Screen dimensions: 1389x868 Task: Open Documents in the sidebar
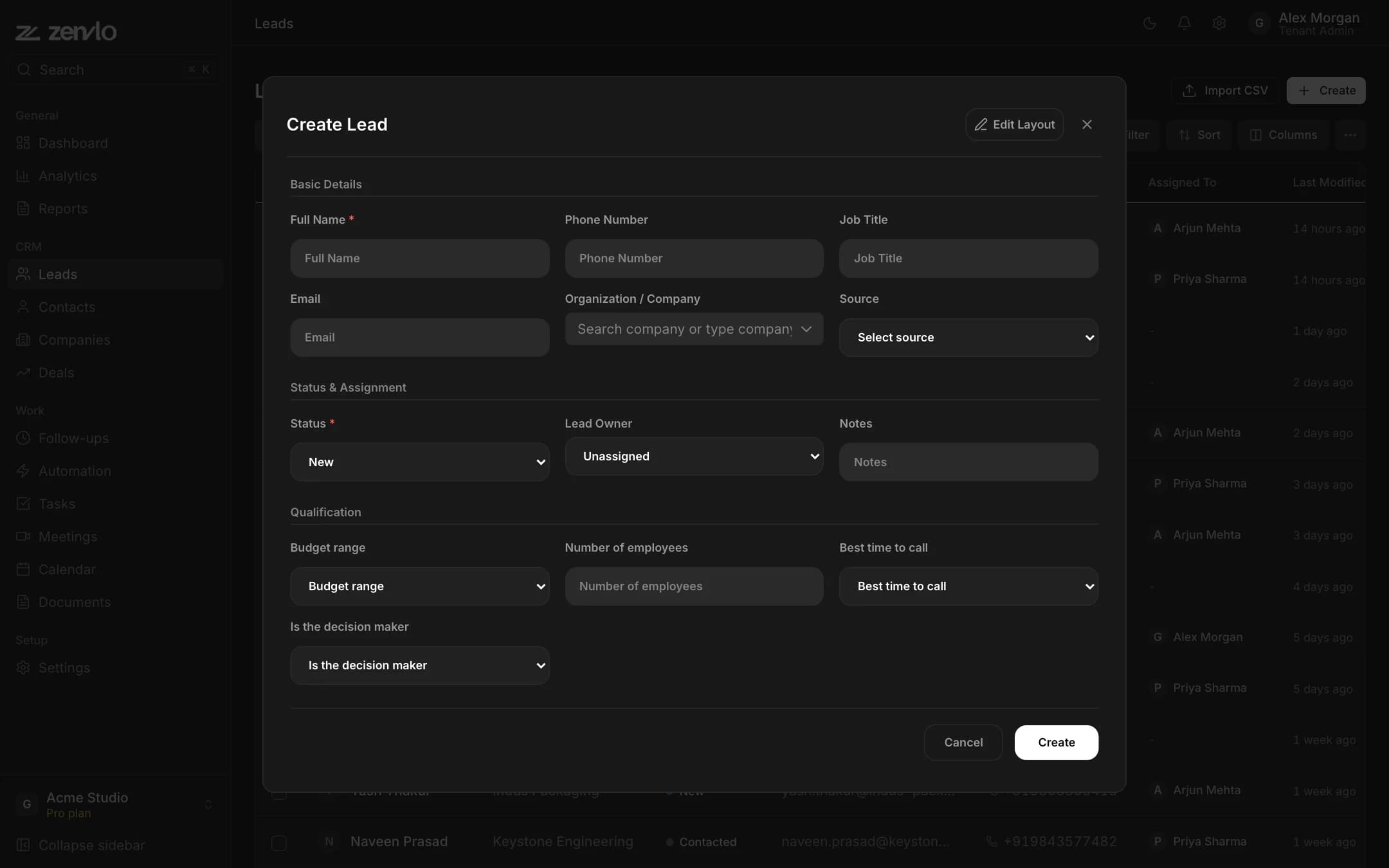click(x=116, y=602)
